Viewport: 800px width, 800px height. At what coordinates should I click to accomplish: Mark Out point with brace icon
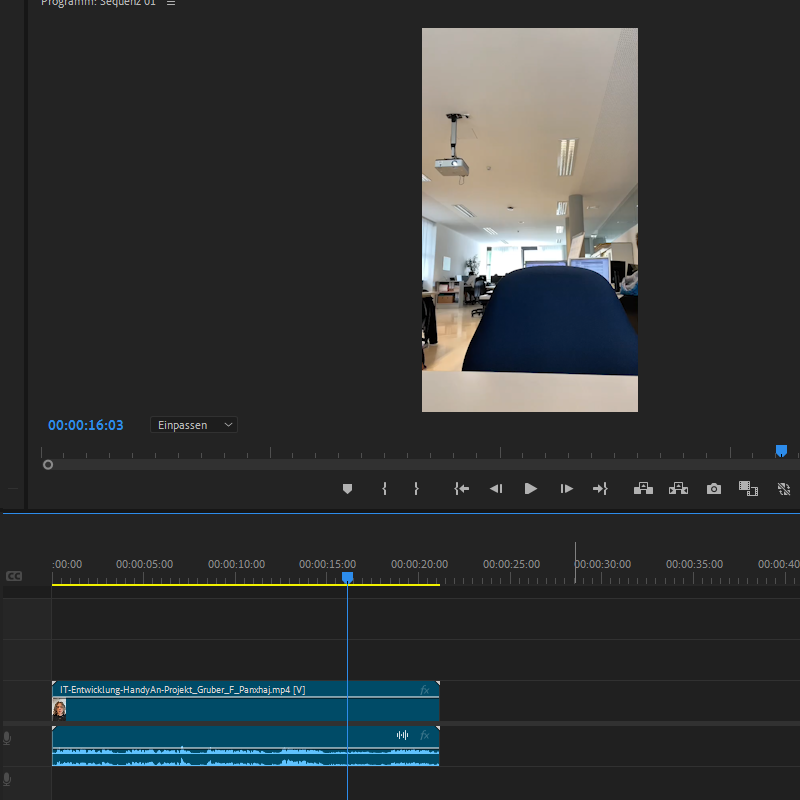click(x=416, y=489)
